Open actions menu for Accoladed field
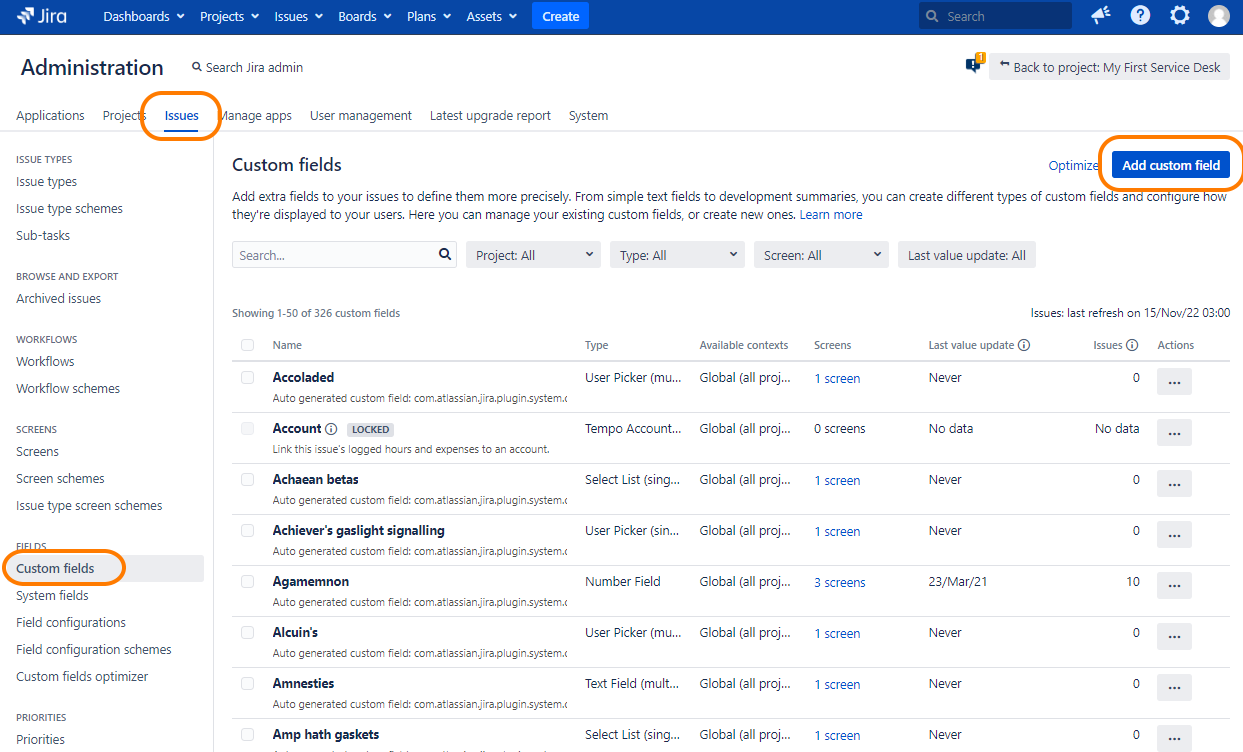Image resolution: width=1243 pixels, height=752 pixels. point(1174,382)
